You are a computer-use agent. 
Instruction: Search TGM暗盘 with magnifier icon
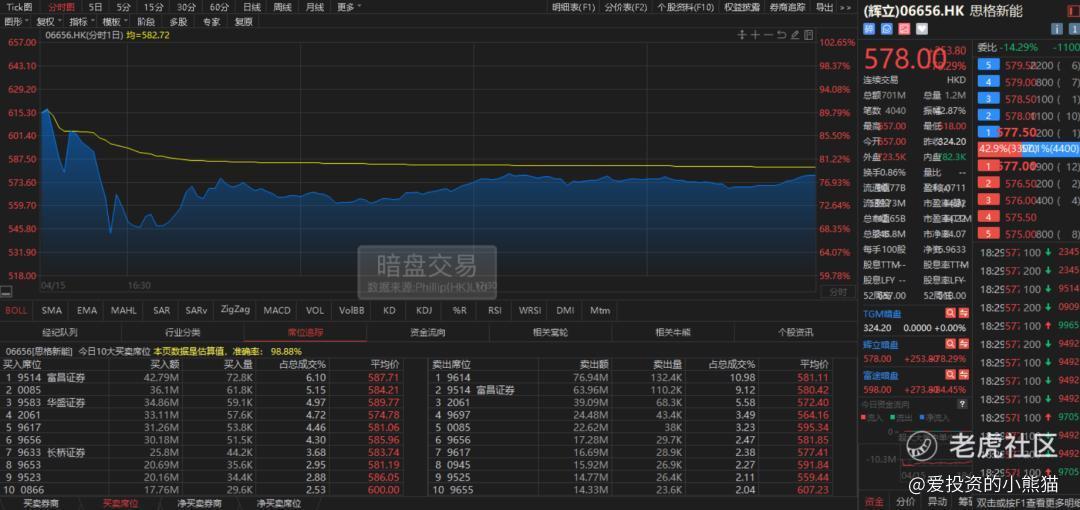click(950, 313)
